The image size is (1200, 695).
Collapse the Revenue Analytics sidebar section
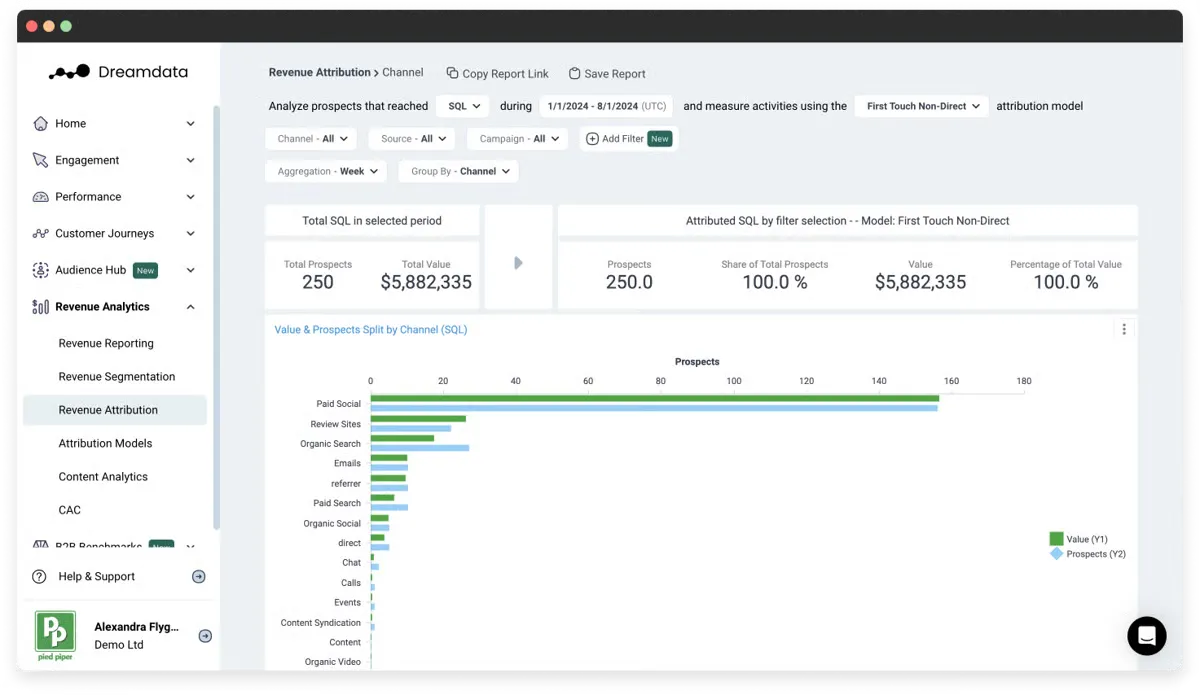click(x=189, y=306)
